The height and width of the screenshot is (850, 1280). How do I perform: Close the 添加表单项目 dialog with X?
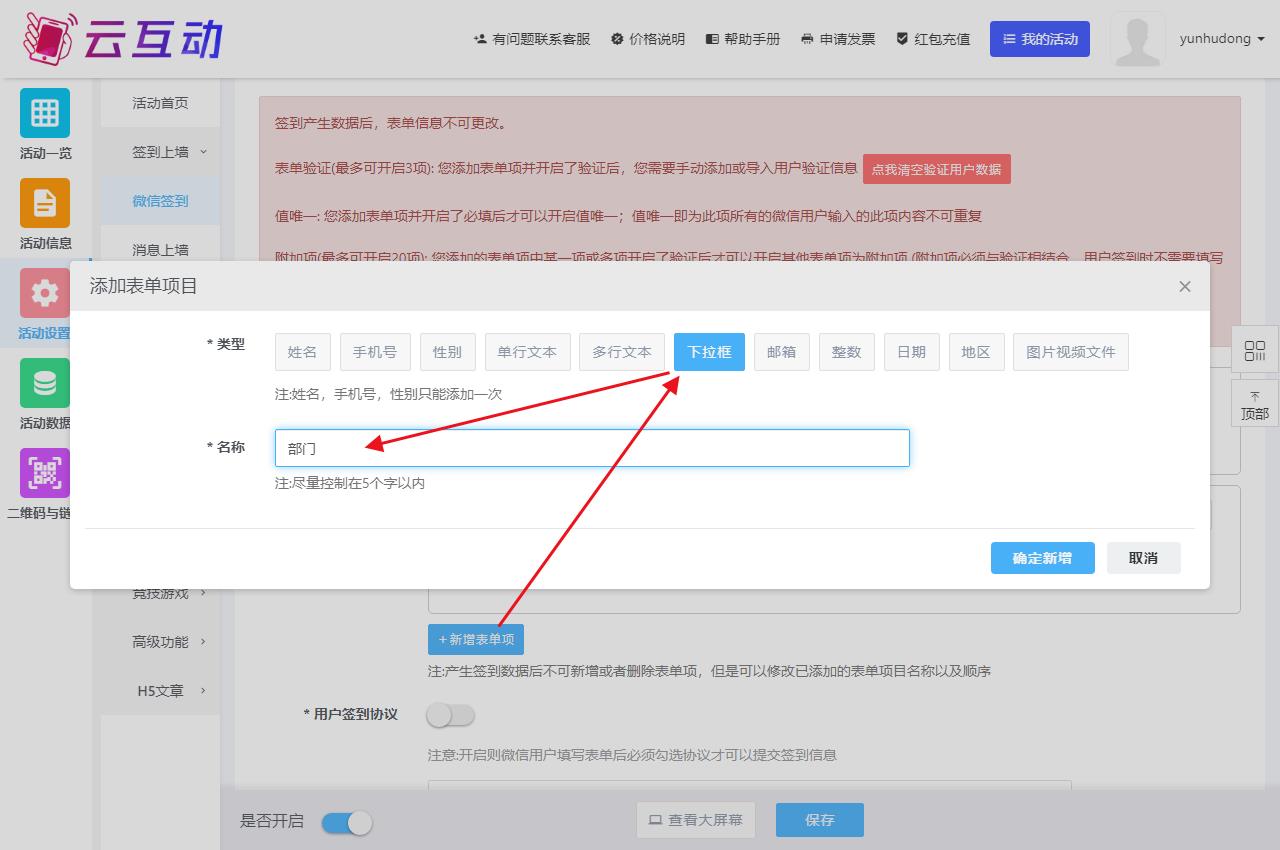coord(1185,287)
